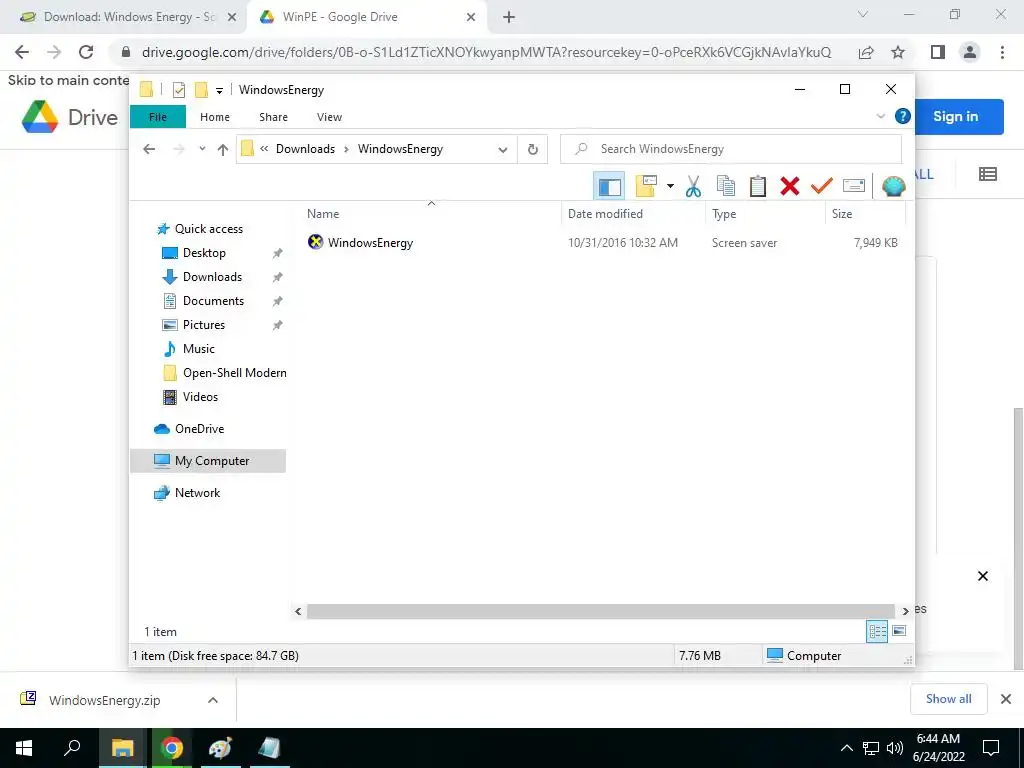Open the Home ribbon tab
The width and height of the screenshot is (1024, 768).
215,117
